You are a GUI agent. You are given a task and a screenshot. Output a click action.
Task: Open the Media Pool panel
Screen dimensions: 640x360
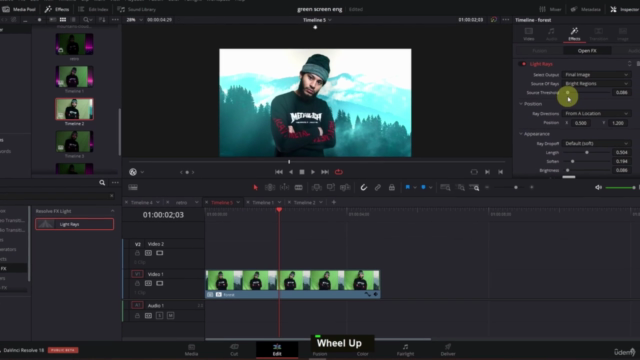coord(19,9)
